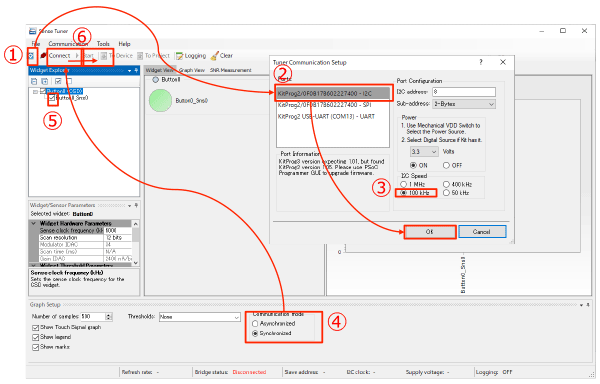This screenshot has width=600, height=384.
Task: Pin the Graph Setup panel
Action: tap(588, 305)
